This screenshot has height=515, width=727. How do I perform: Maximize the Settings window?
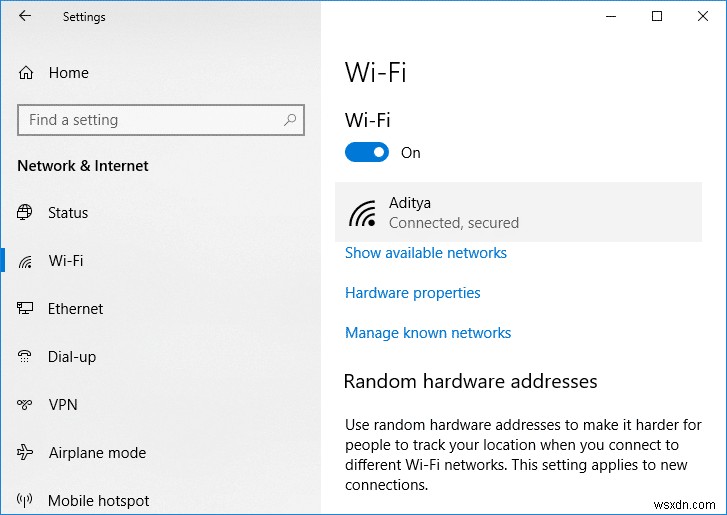(x=657, y=16)
